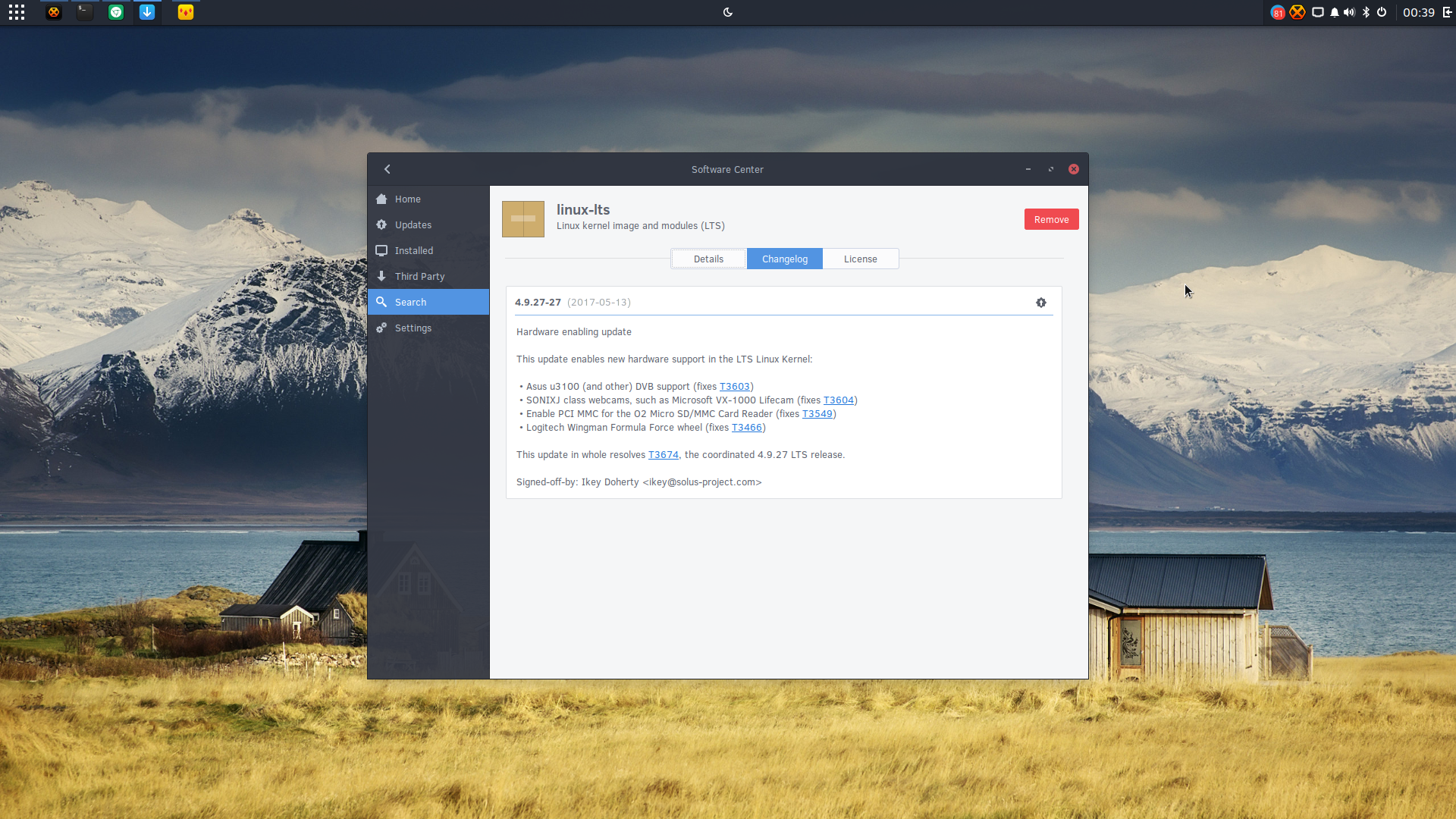Open the Home section in sidebar
This screenshot has height=819, width=1456.
[x=428, y=199]
